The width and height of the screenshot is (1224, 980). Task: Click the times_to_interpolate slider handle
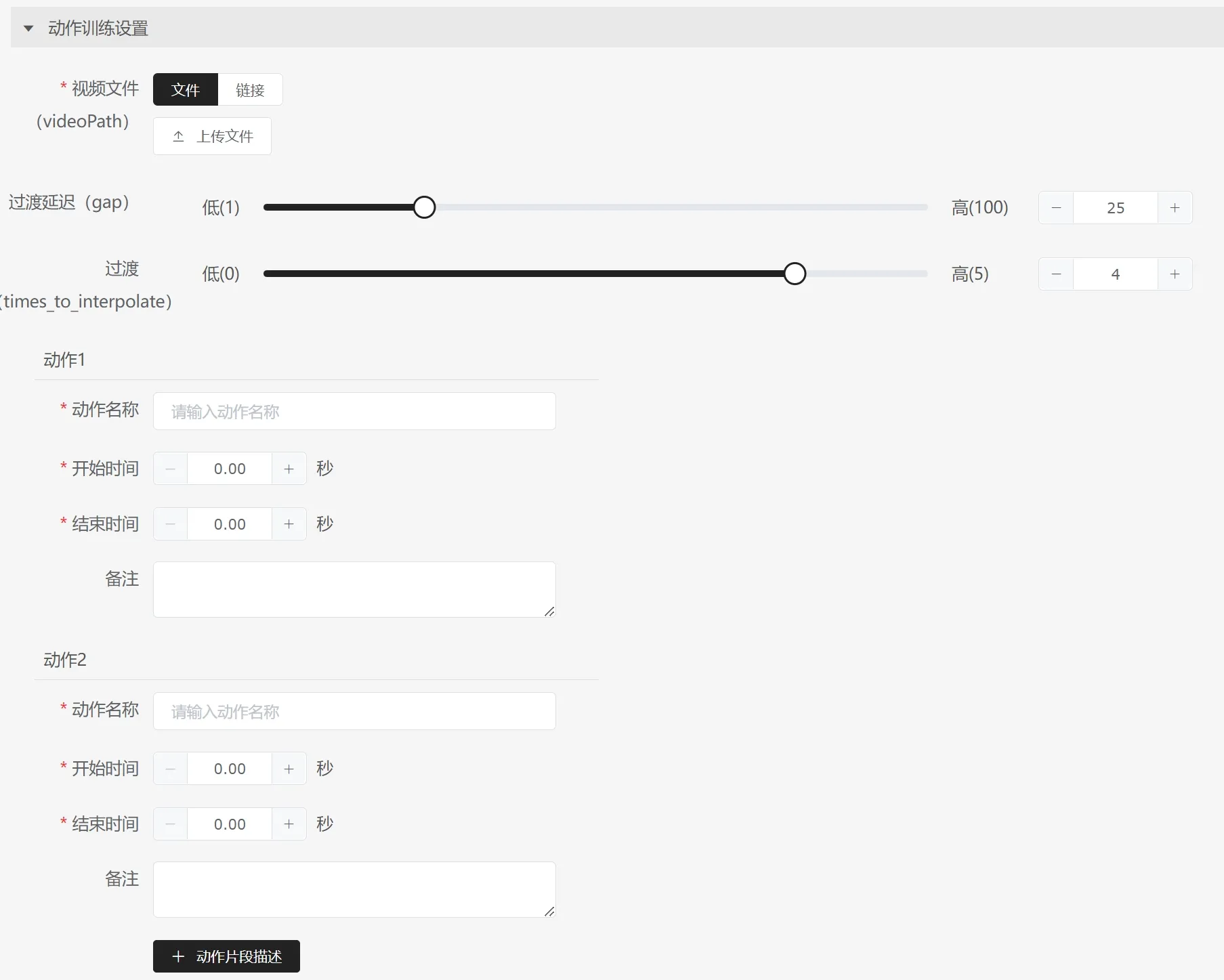pos(795,274)
